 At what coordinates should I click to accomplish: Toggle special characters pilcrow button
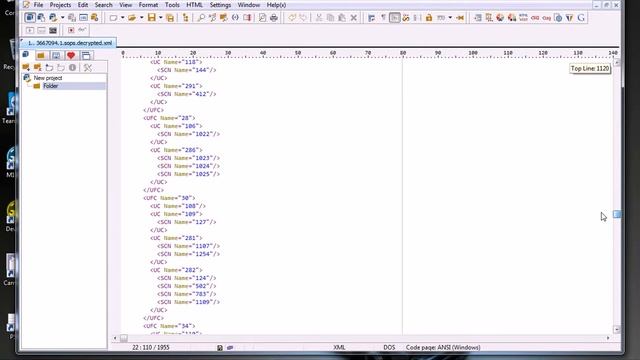(383, 18)
